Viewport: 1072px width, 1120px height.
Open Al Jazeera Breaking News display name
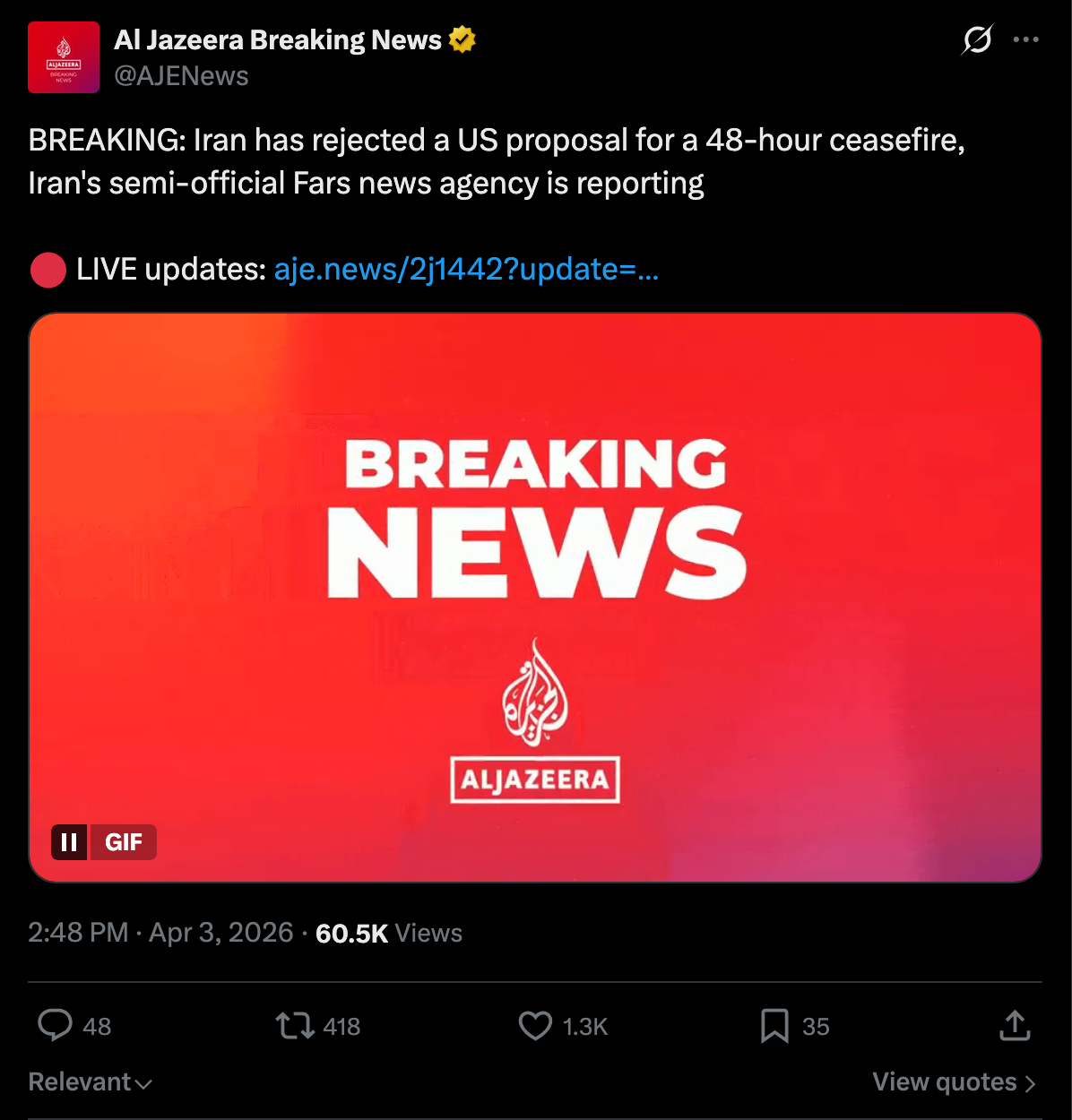click(x=278, y=39)
